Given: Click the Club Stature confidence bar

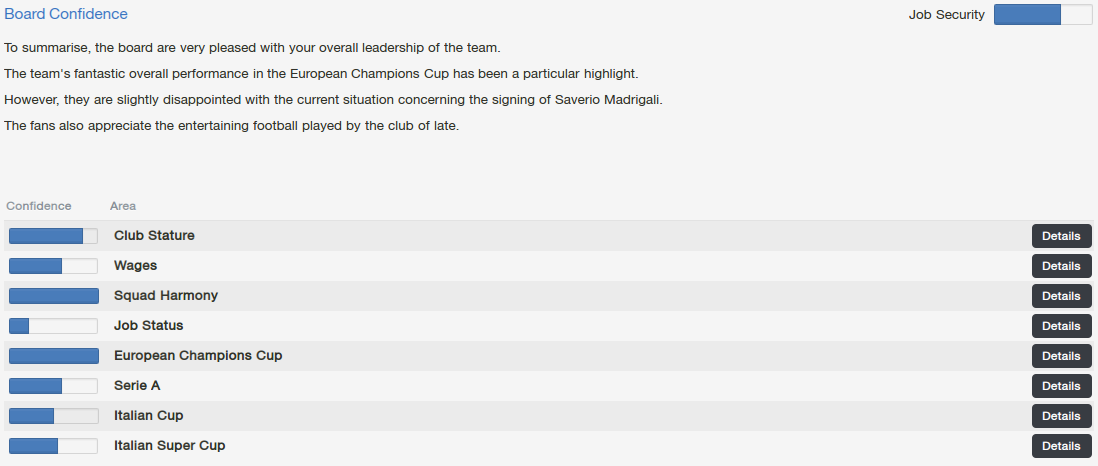Looking at the screenshot, I should [53, 236].
